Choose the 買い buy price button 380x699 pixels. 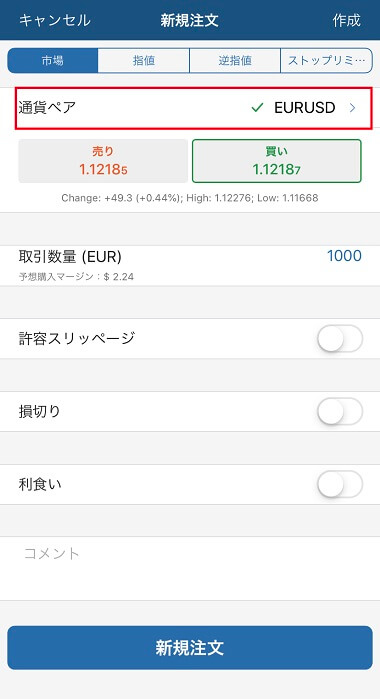tap(277, 161)
